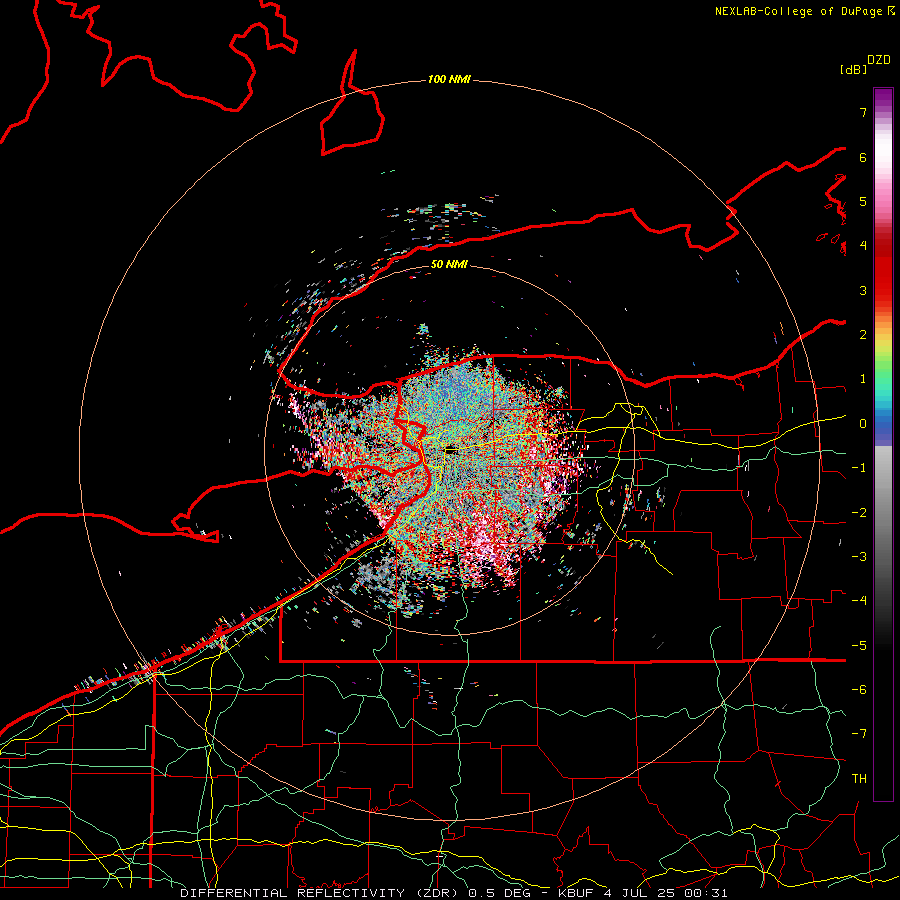This screenshot has width=900, height=900.
Task: Click the 5 value on the color scale
Action: (x=863, y=201)
